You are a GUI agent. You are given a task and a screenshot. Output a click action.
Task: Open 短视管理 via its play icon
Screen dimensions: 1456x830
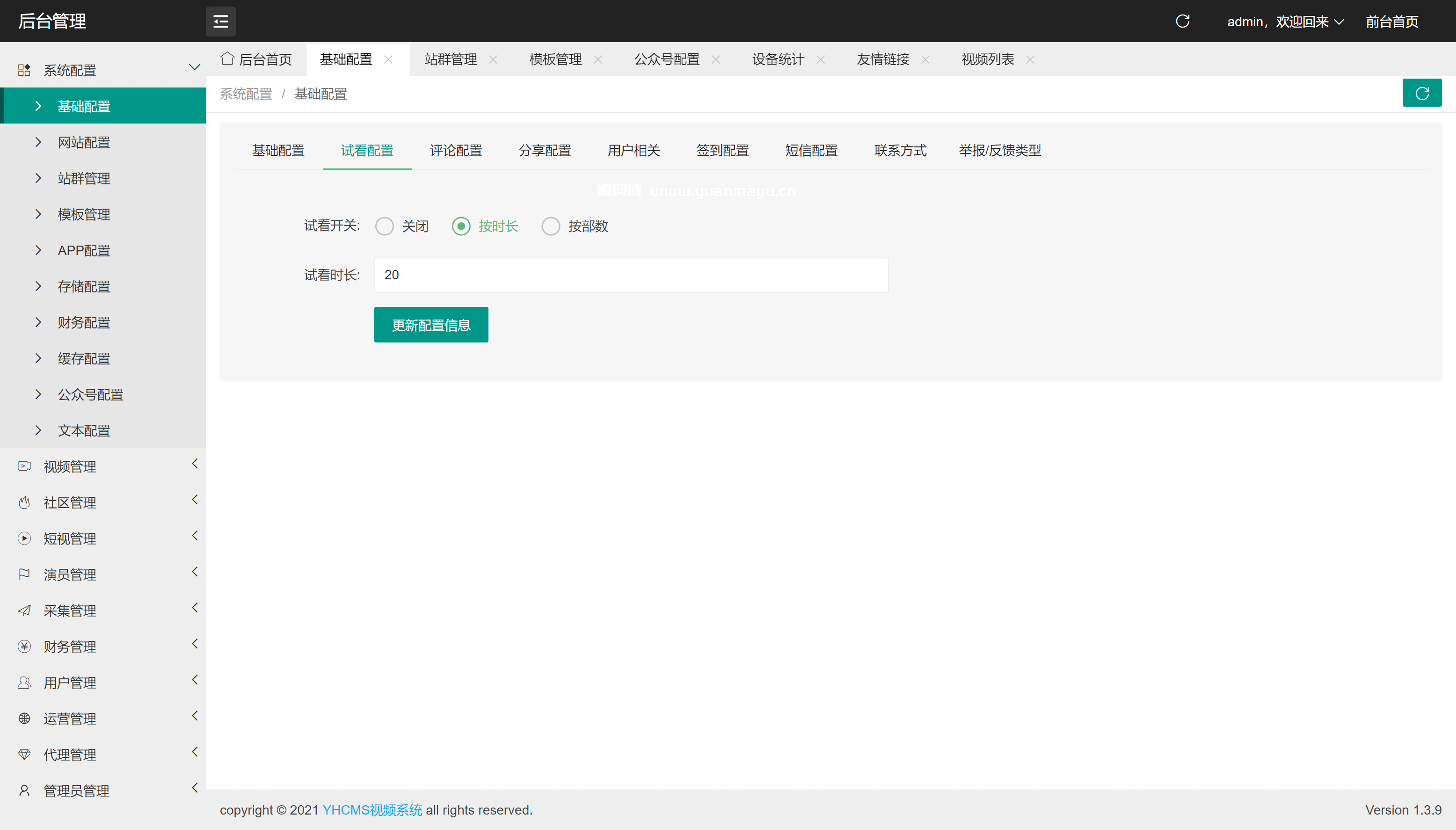[24, 538]
